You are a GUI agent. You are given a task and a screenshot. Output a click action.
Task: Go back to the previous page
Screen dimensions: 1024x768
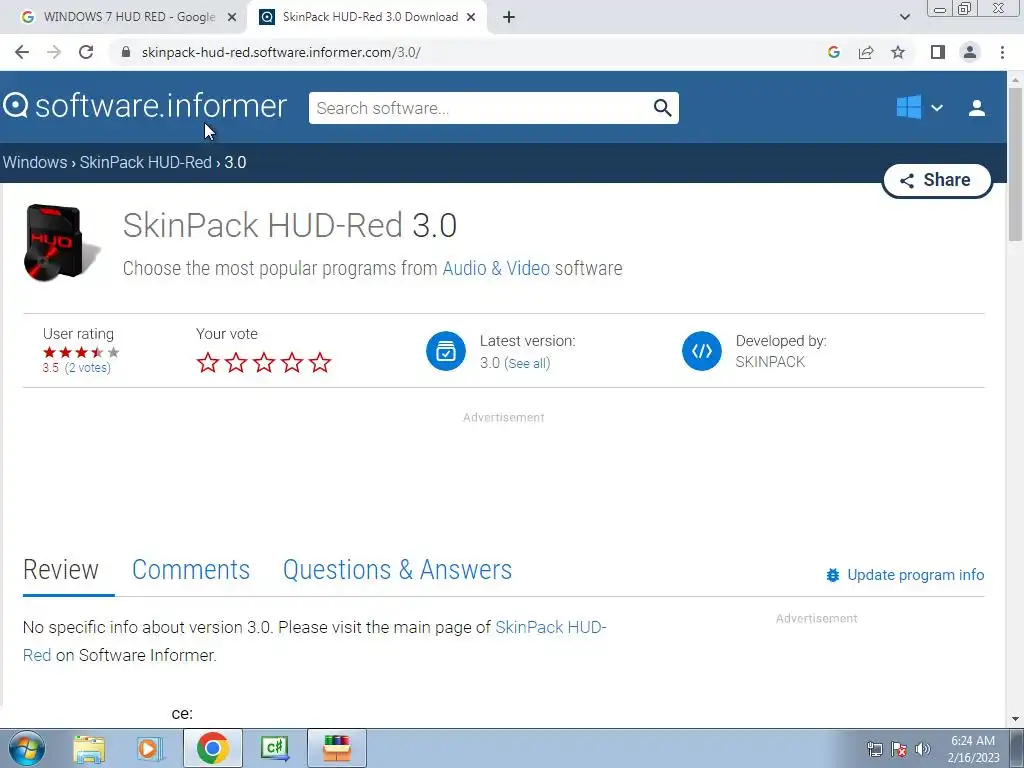22,52
